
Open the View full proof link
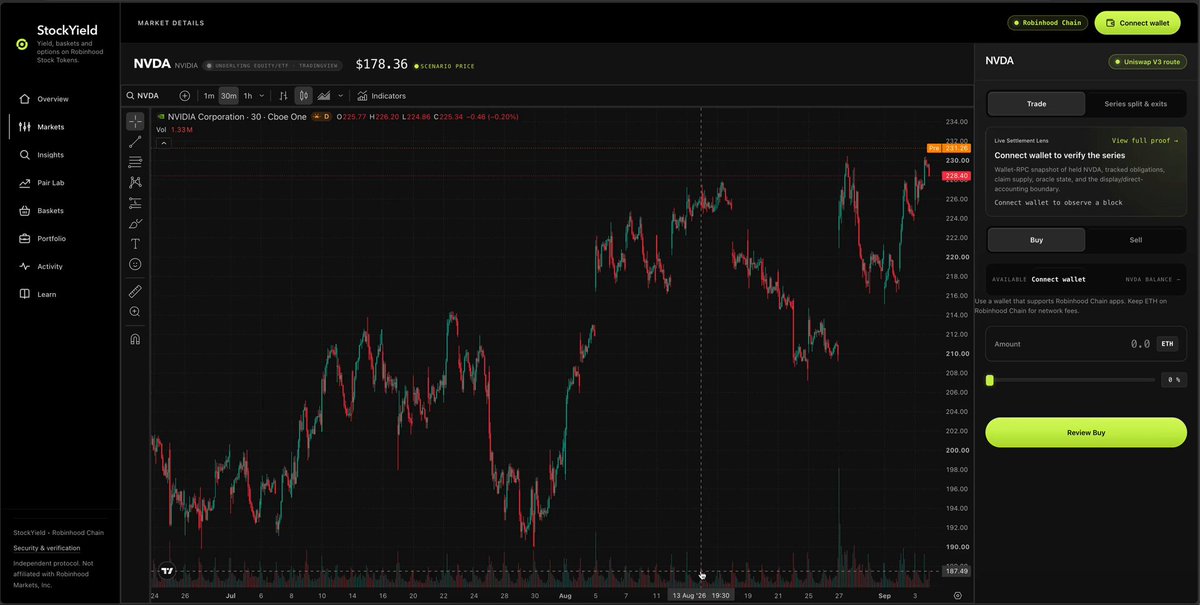(1144, 141)
